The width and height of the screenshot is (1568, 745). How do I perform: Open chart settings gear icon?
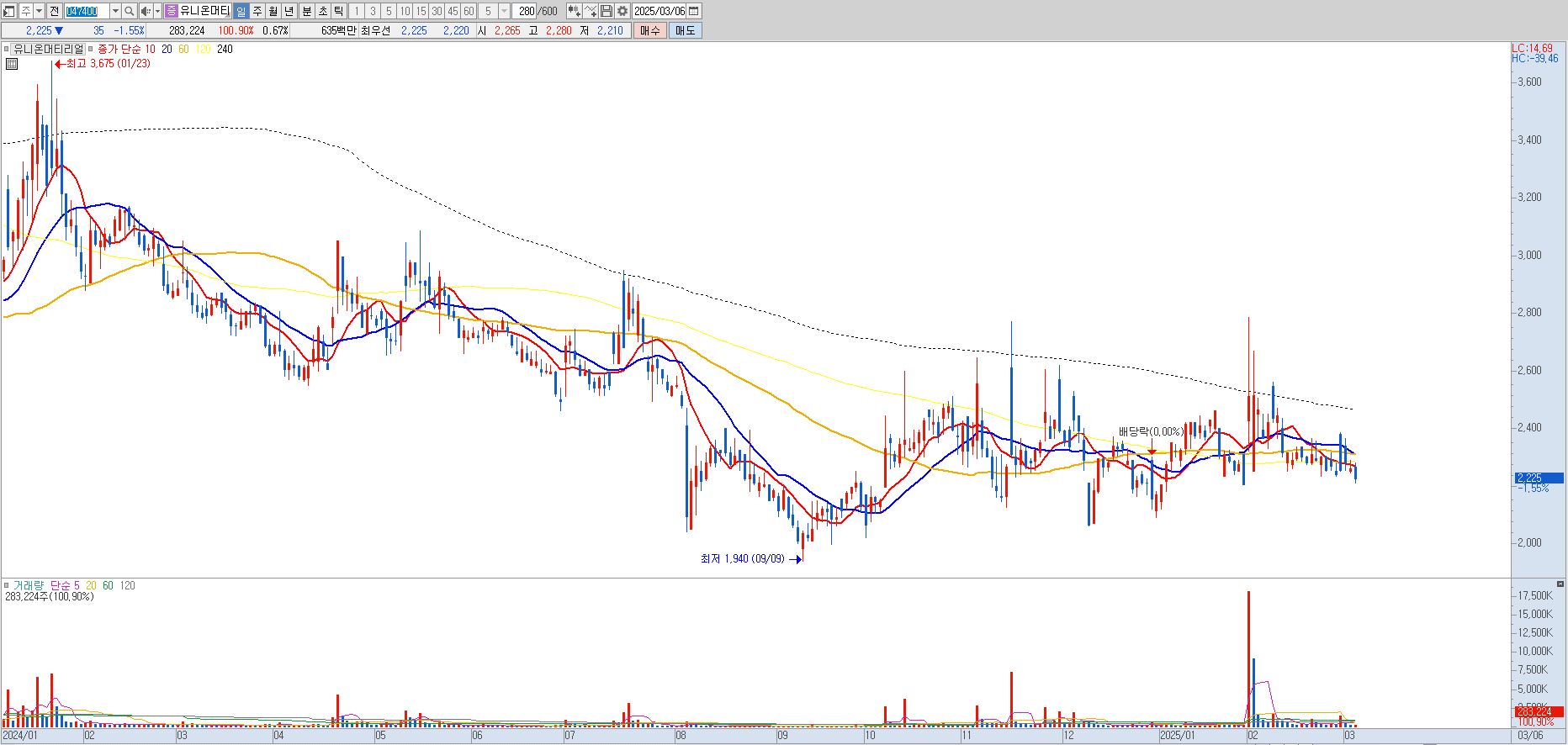pyautogui.click(x=622, y=11)
